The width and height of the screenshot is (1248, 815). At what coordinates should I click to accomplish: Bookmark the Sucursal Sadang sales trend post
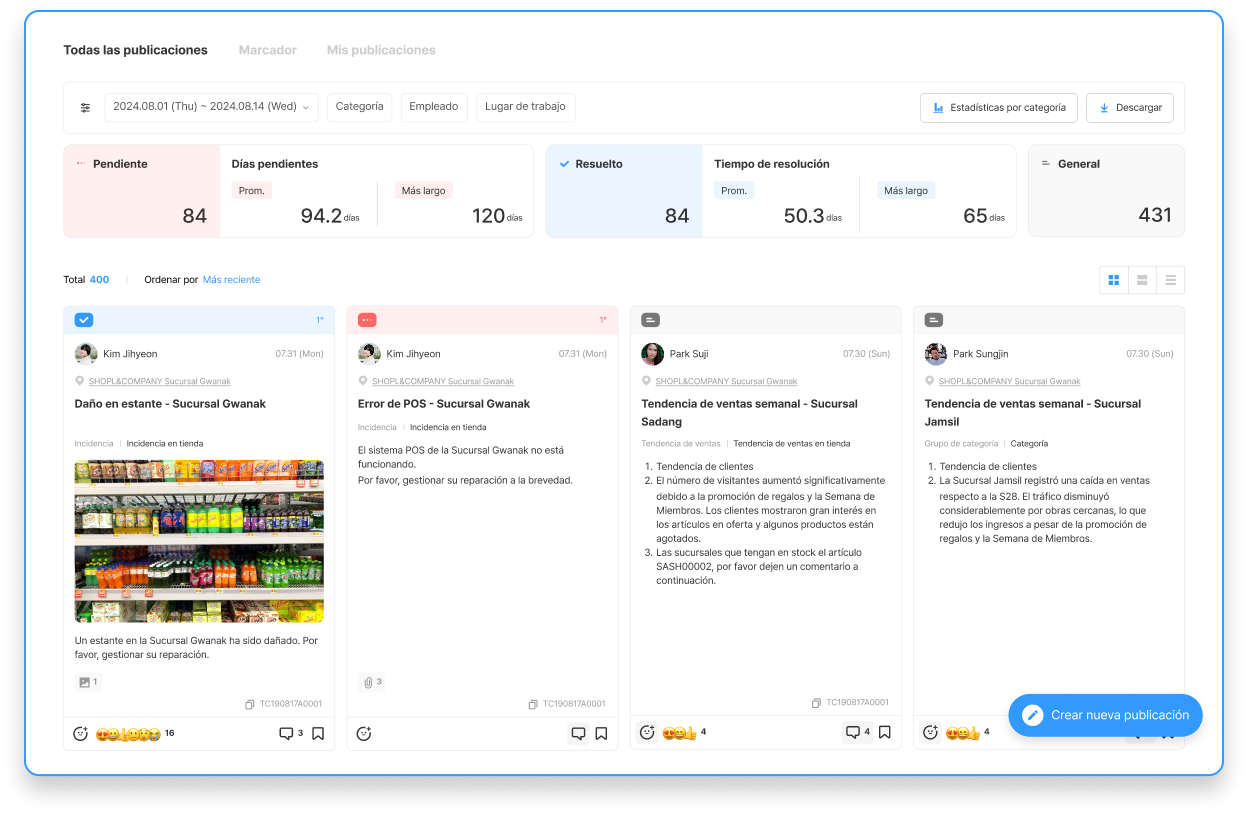(x=885, y=733)
